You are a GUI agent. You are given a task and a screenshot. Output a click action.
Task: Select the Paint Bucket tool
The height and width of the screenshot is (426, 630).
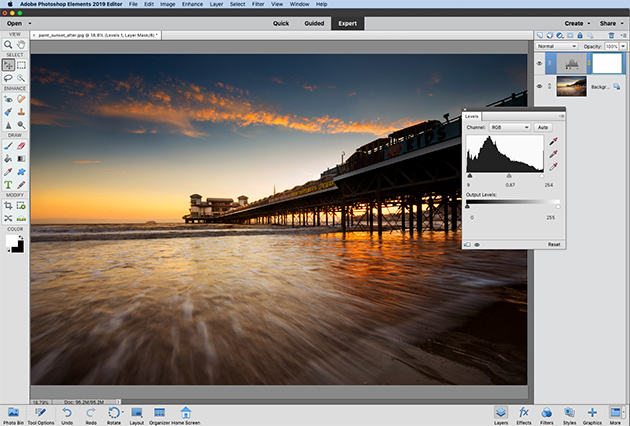[x=8, y=158]
